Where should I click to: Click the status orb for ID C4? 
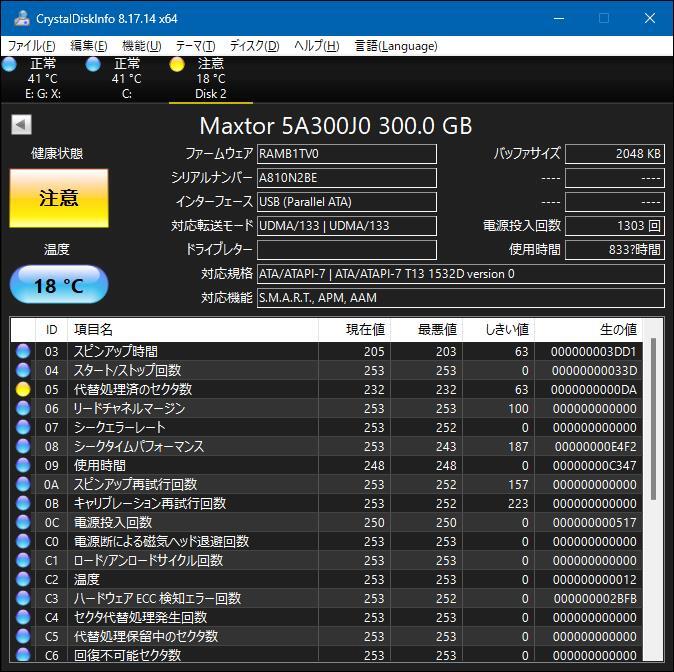tap(23, 617)
